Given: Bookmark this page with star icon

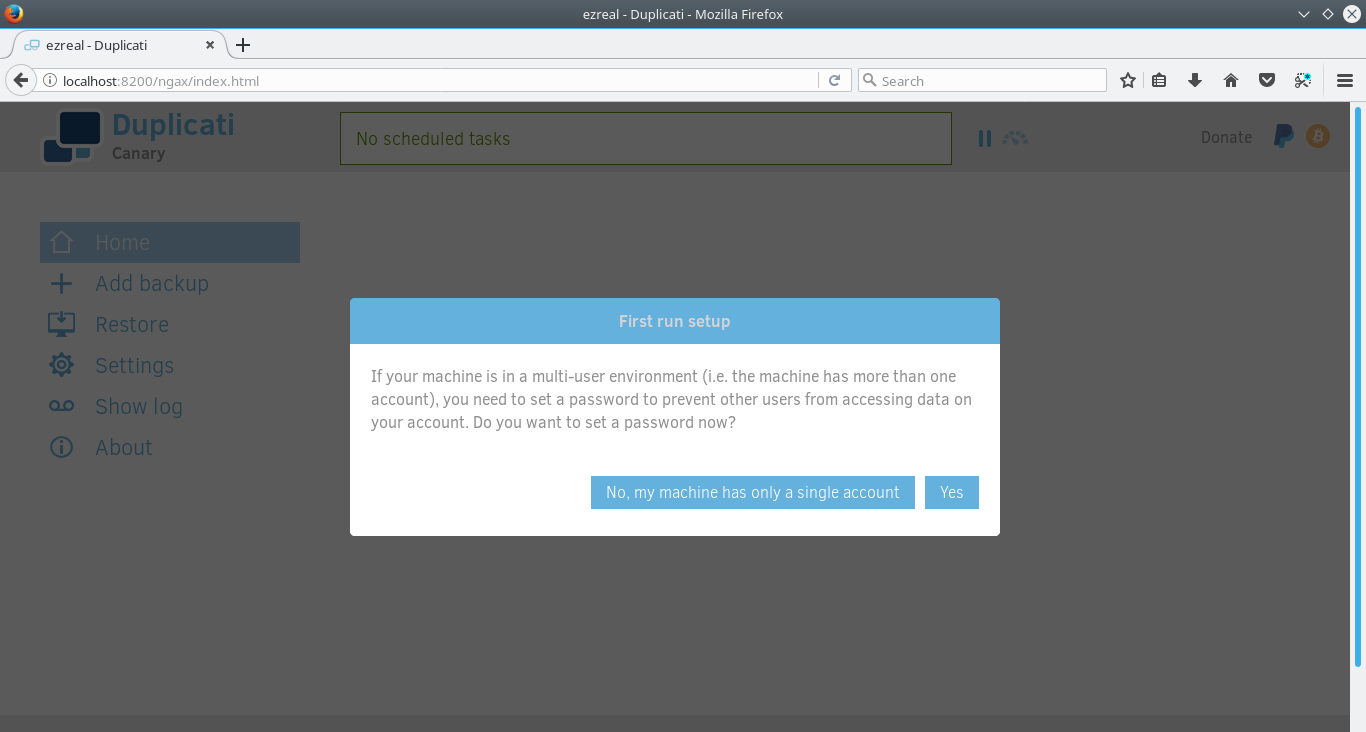Looking at the screenshot, I should (x=1128, y=81).
